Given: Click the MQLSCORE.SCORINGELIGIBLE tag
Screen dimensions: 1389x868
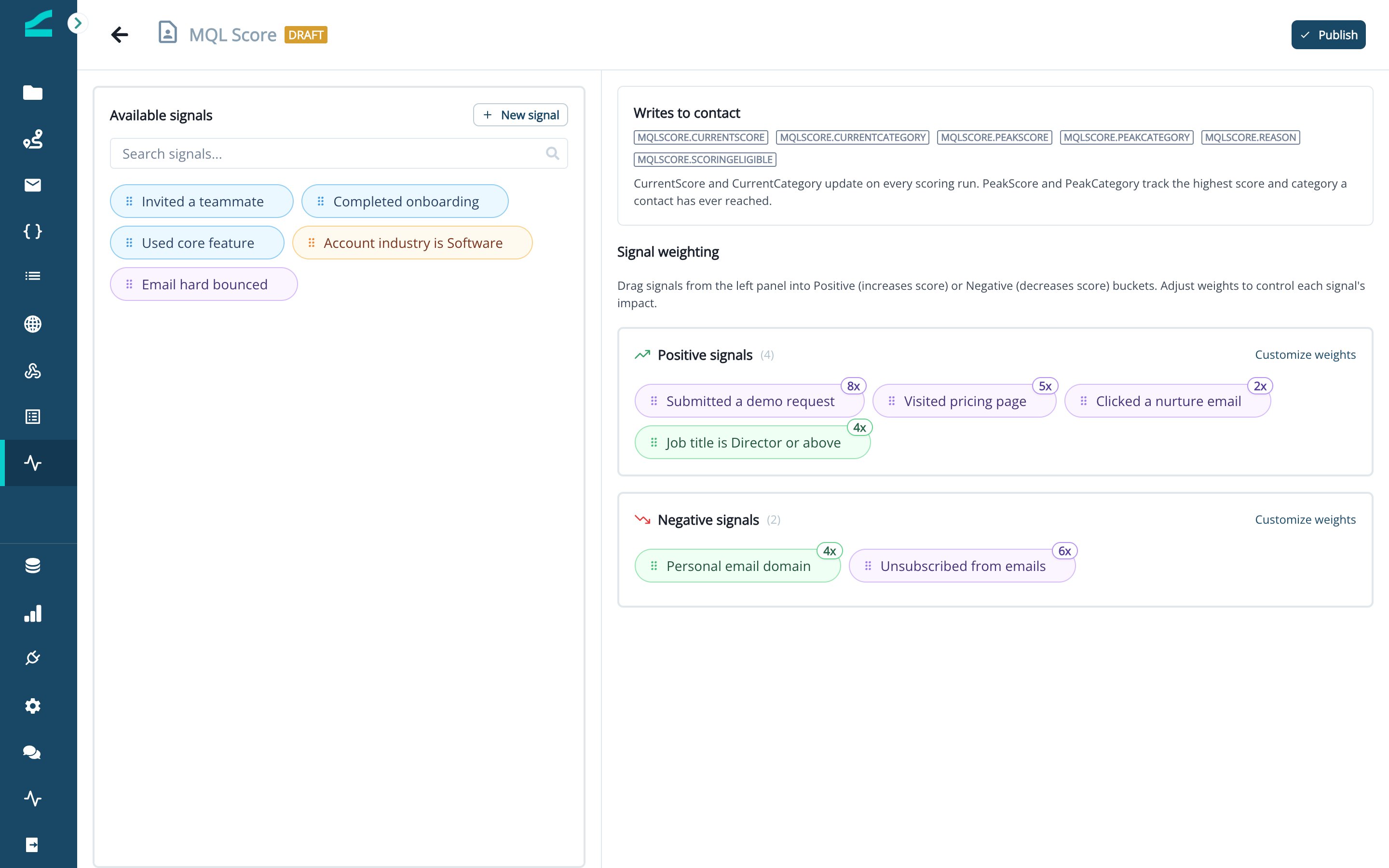Looking at the screenshot, I should coord(705,159).
